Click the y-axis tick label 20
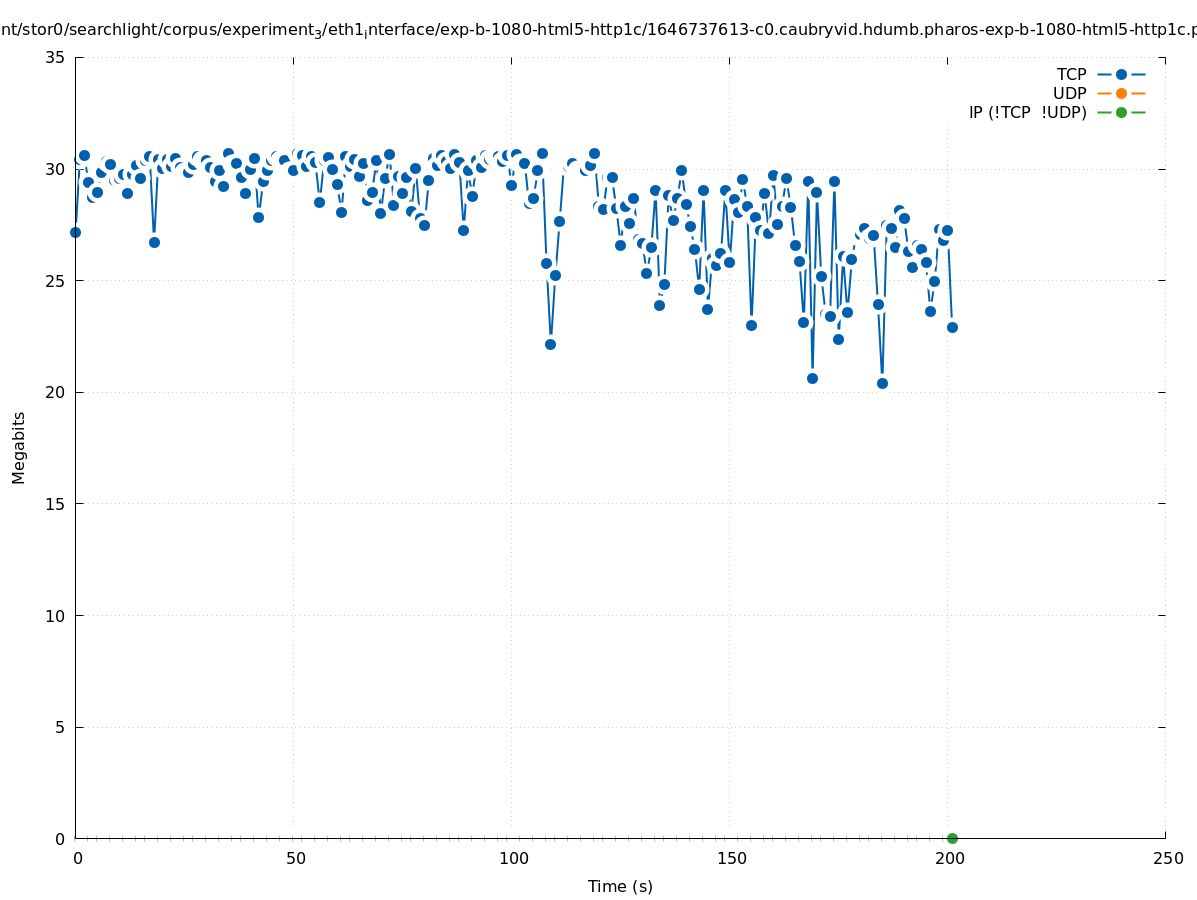Screen dimensions: 1197x900 click(55, 392)
